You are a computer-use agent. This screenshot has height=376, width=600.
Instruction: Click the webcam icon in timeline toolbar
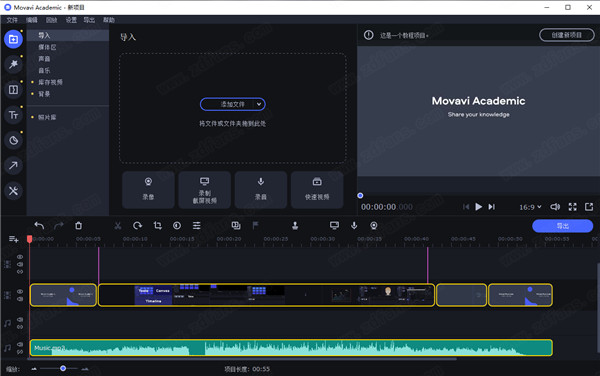374,226
